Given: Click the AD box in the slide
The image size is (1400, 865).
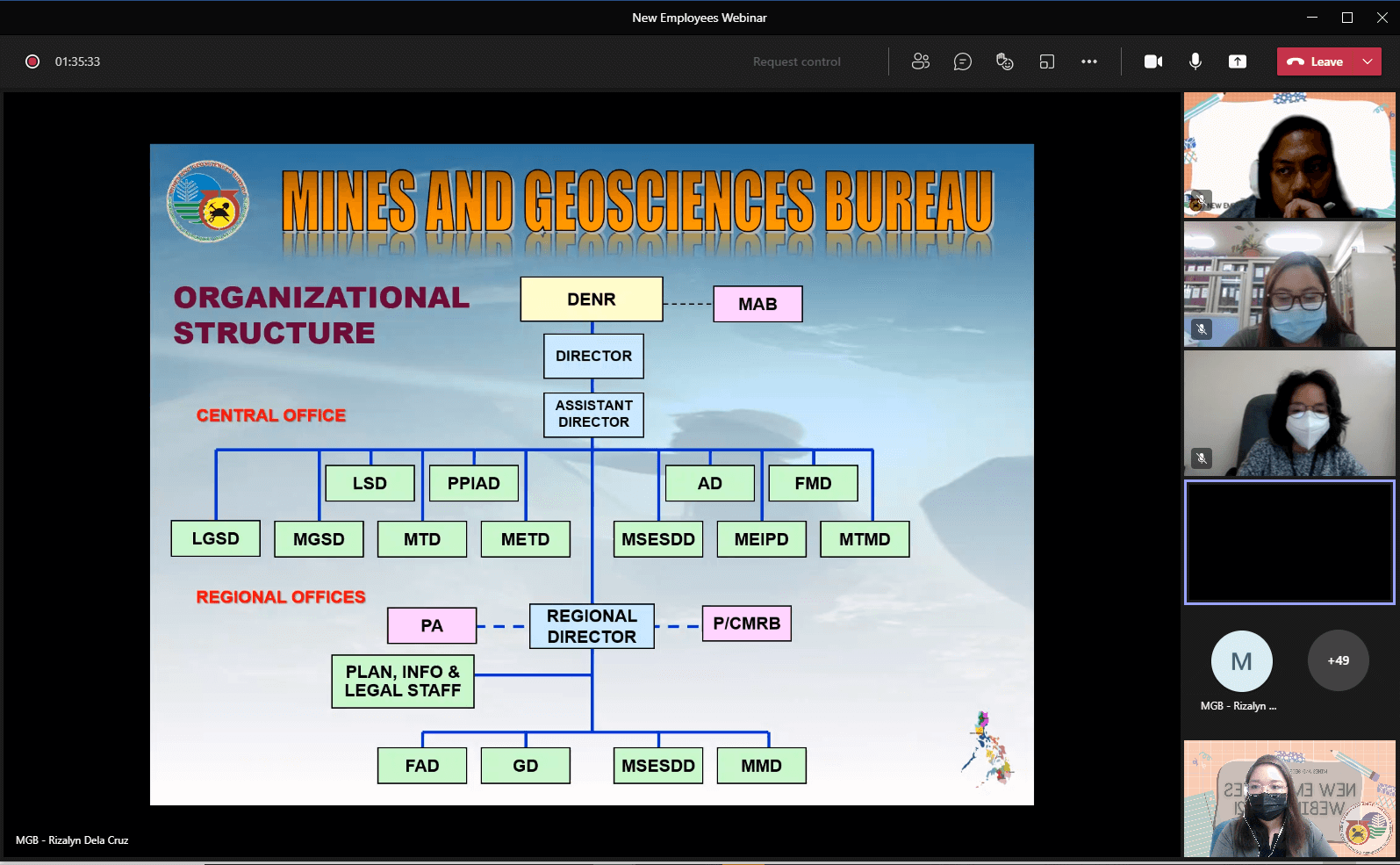Looking at the screenshot, I should point(709,483).
